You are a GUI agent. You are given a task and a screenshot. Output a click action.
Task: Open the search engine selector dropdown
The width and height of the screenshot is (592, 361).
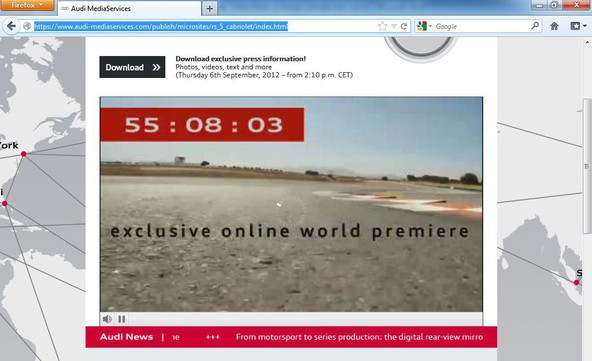tap(424, 26)
